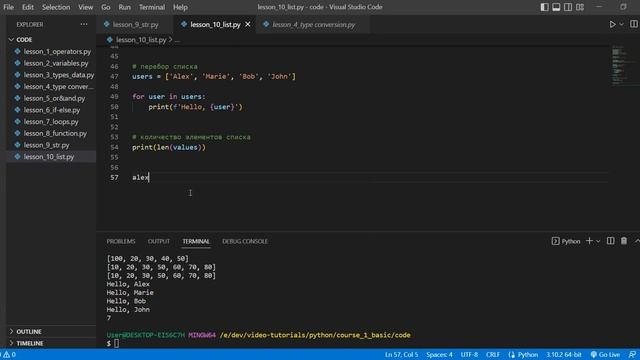Select the TERMINAL panel tab
Image resolution: width=640 pixels, height=360 pixels.
196,241
